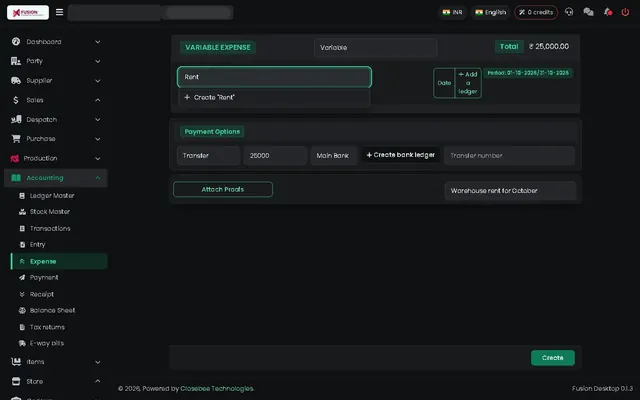
Task: Expand the Dashboard chevron
Action: (98, 42)
